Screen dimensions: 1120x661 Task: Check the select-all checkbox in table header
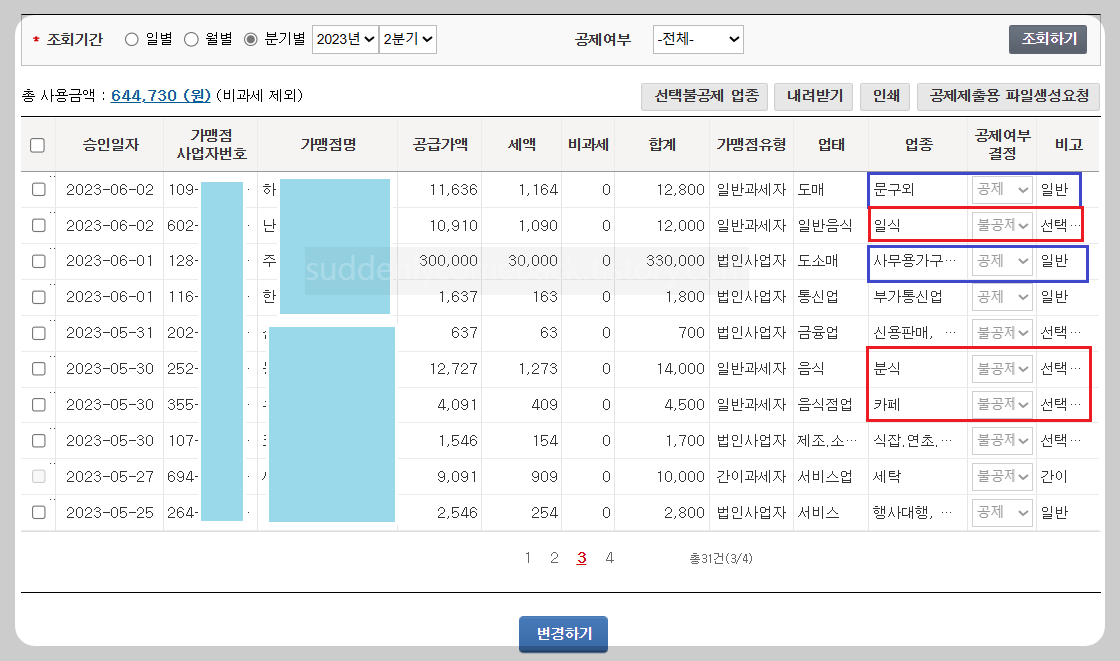[x=37, y=145]
